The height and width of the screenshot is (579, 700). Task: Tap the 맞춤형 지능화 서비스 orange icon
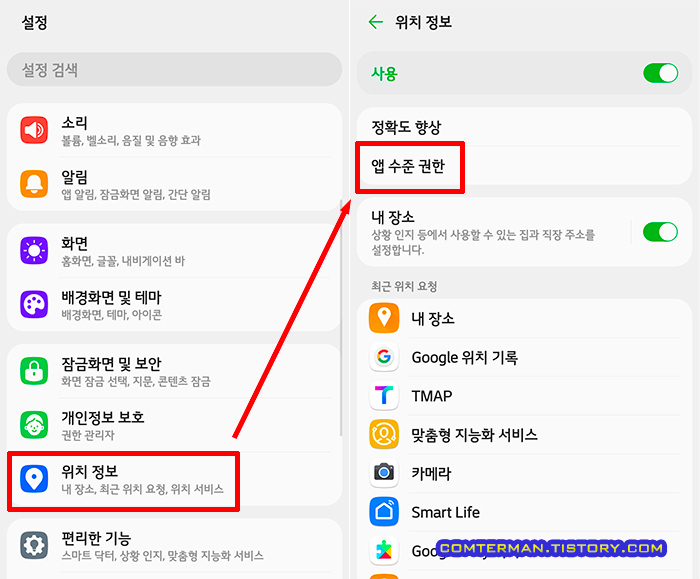point(384,434)
